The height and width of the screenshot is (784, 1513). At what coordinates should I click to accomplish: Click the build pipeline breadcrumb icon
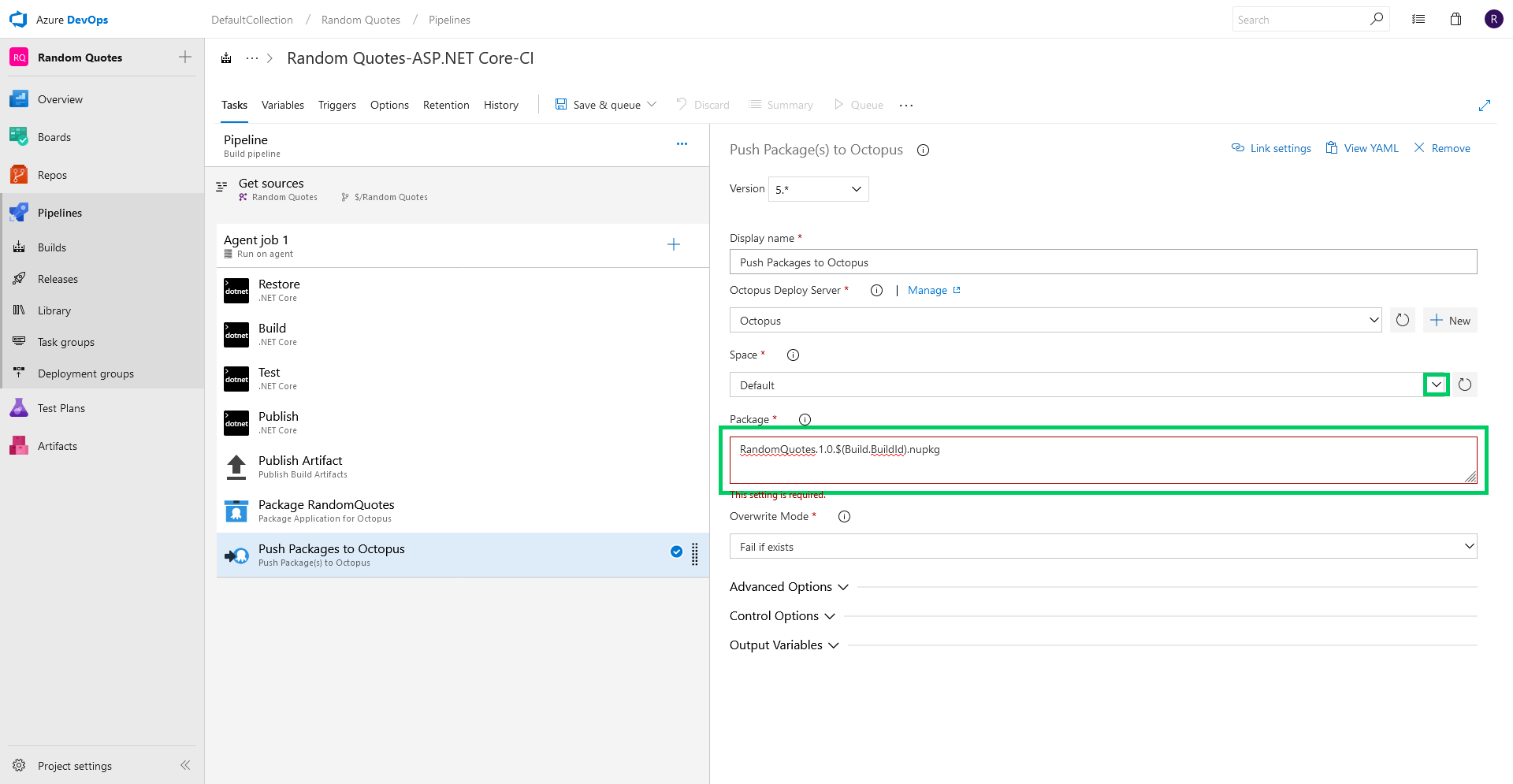pos(226,58)
